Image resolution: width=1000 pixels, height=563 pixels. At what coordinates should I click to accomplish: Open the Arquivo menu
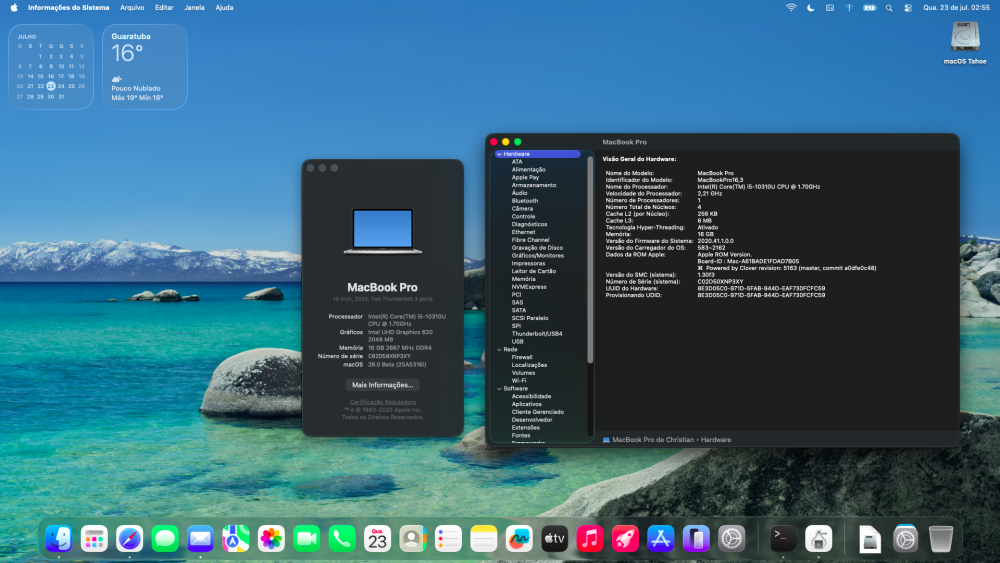pyautogui.click(x=132, y=8)
